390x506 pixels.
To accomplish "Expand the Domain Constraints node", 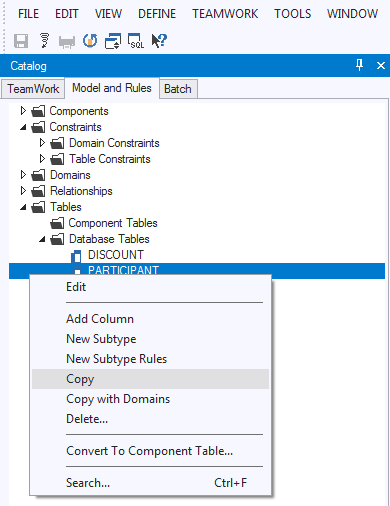I will tap(42, 143).
